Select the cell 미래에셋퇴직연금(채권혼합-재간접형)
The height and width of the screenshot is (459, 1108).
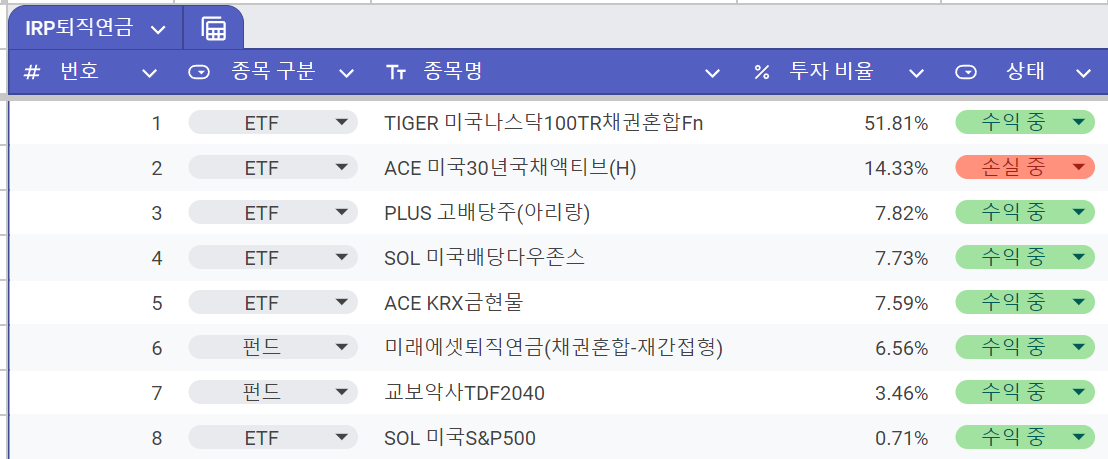pos(553,347)
